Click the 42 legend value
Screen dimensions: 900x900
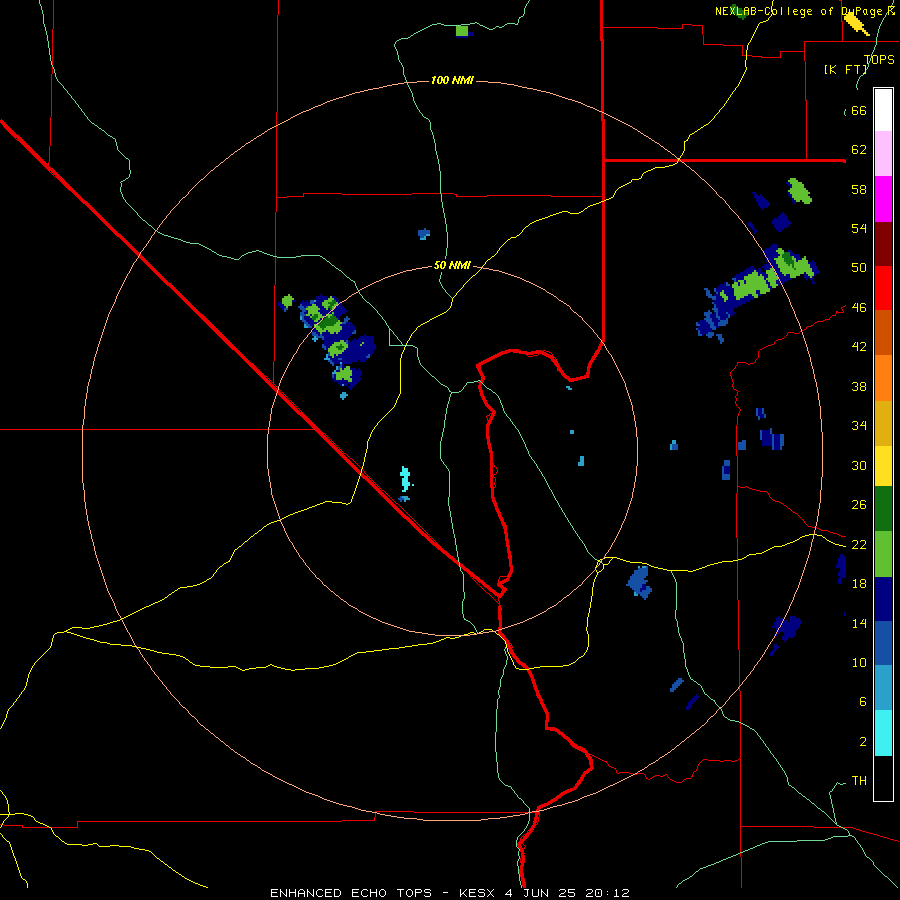pos(859,346)
